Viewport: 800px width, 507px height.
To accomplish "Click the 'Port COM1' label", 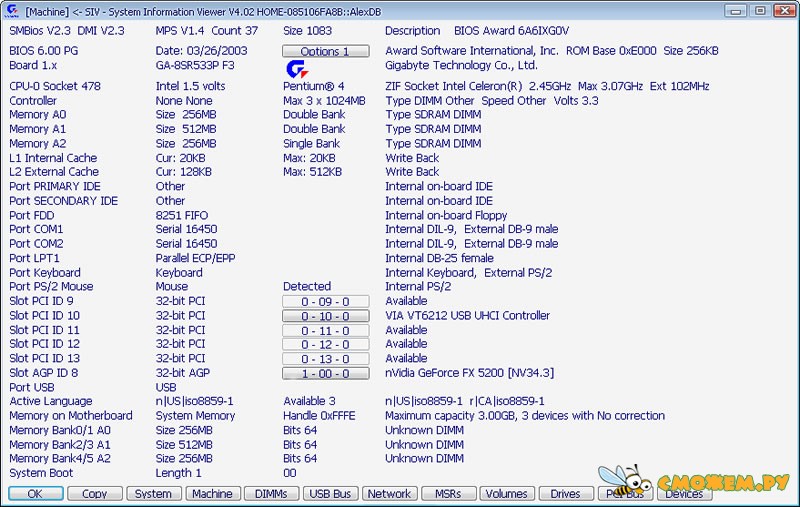I will pos(36,230).
